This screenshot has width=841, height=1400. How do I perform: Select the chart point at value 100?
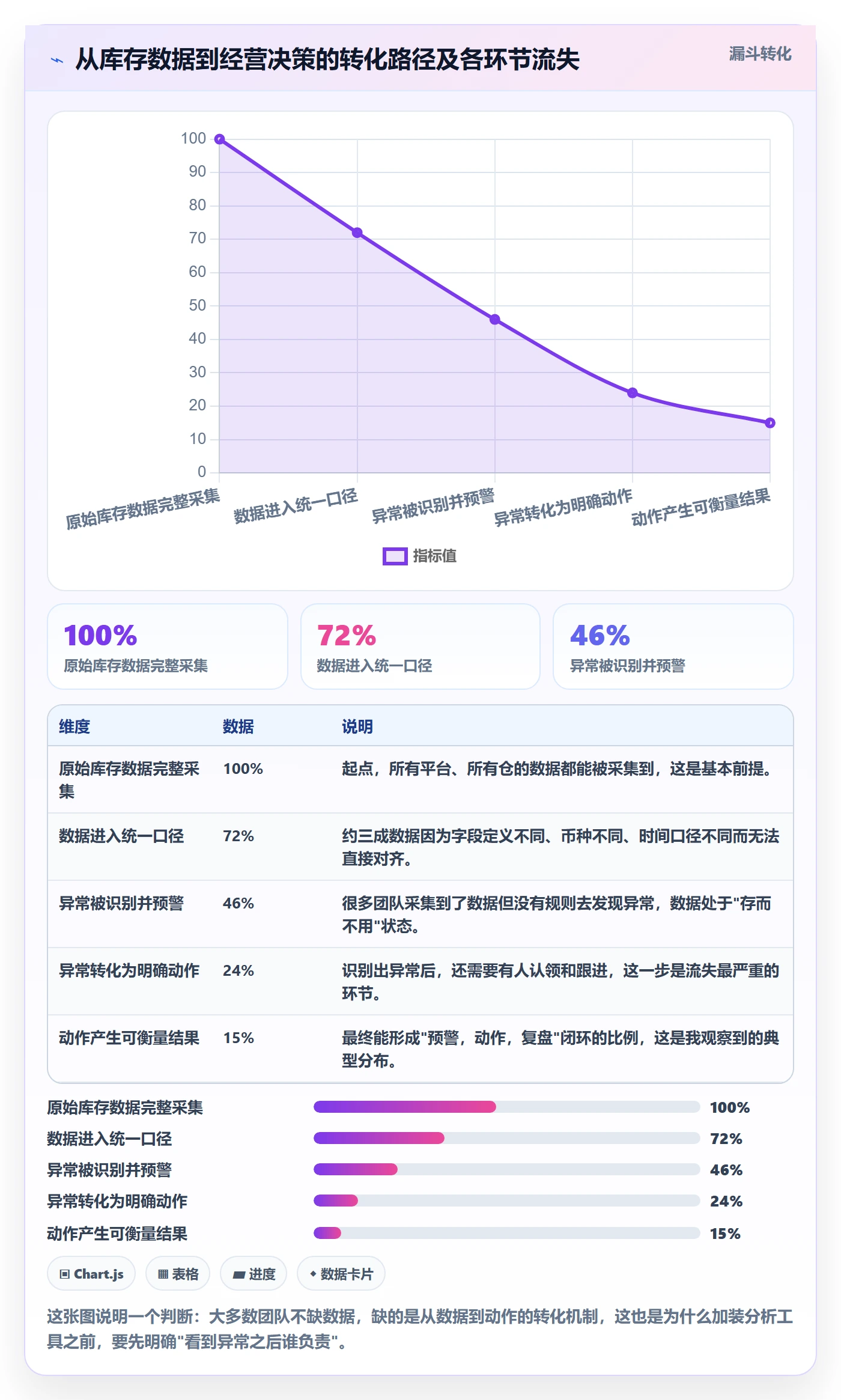220,139
